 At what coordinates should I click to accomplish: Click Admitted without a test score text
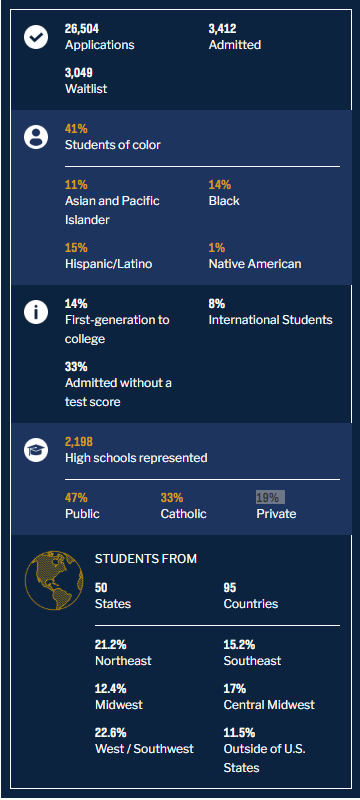118,392
